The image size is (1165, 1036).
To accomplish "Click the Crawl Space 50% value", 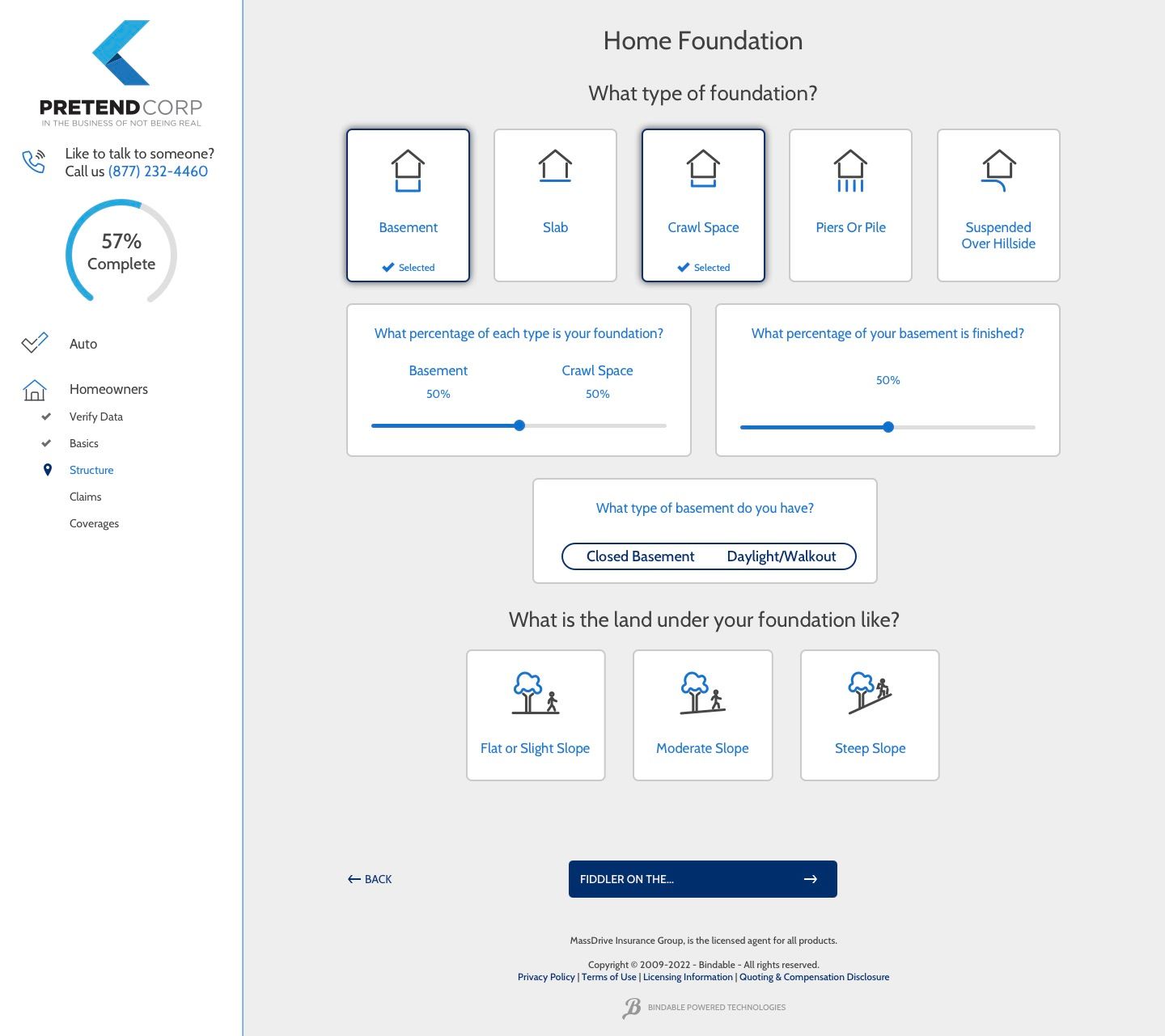I will tap(598, 394).
